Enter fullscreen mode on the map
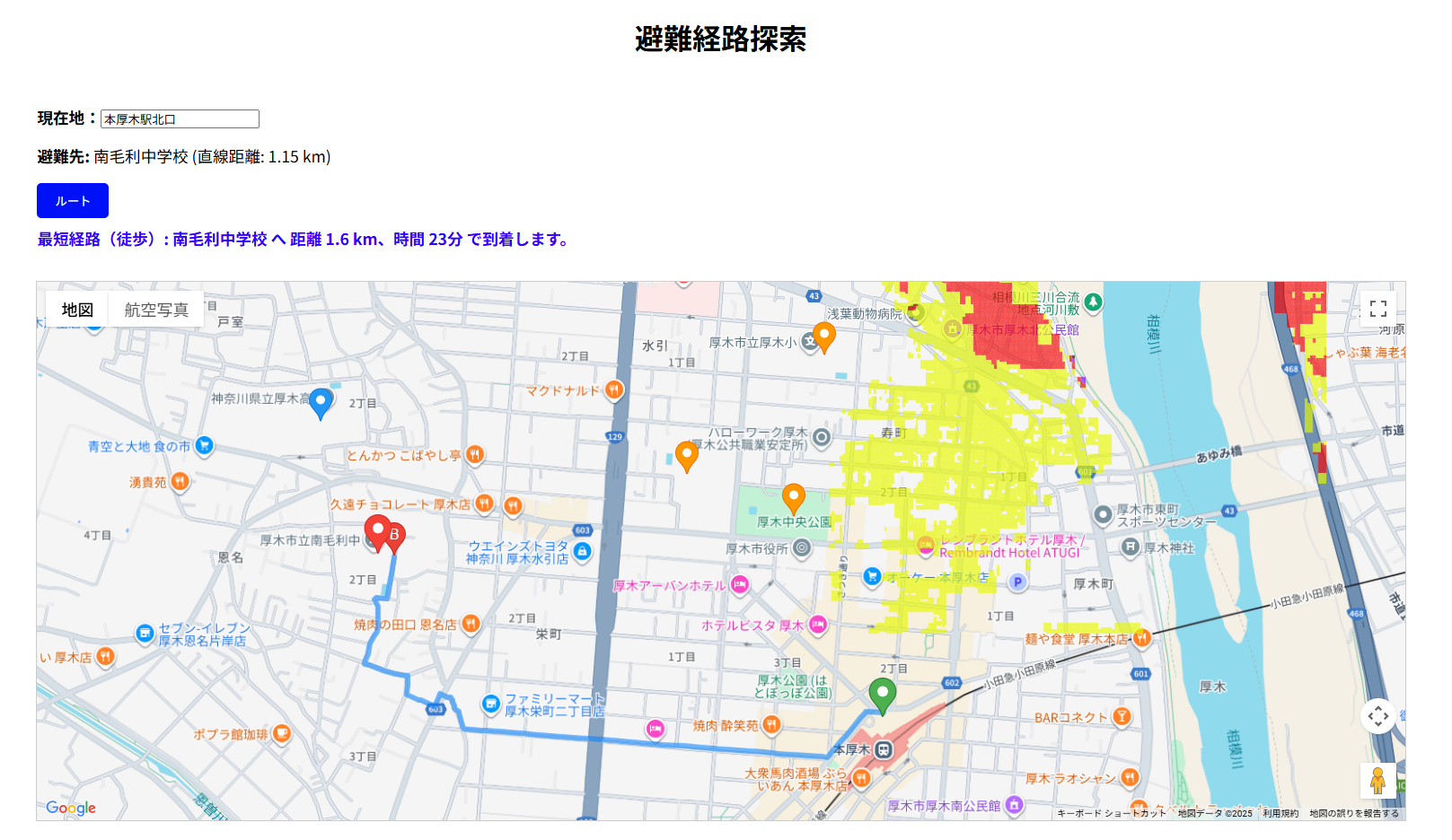This screenshot has width=1452, height=840. [1379, 310]
